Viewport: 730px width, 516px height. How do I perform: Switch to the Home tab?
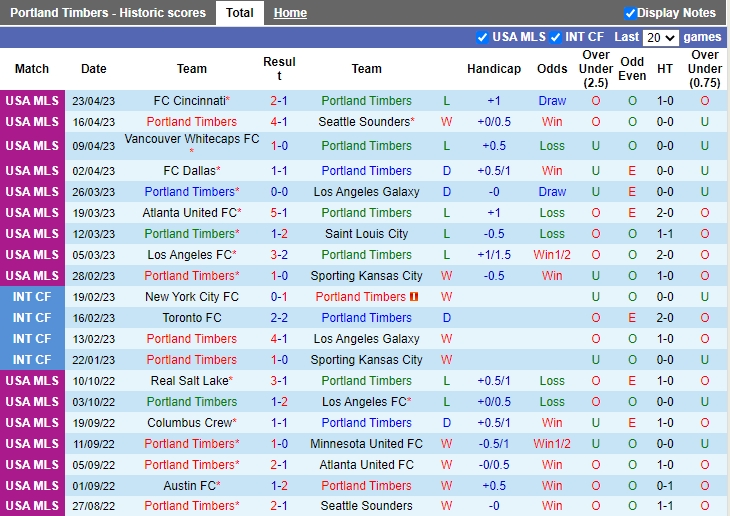290,13
